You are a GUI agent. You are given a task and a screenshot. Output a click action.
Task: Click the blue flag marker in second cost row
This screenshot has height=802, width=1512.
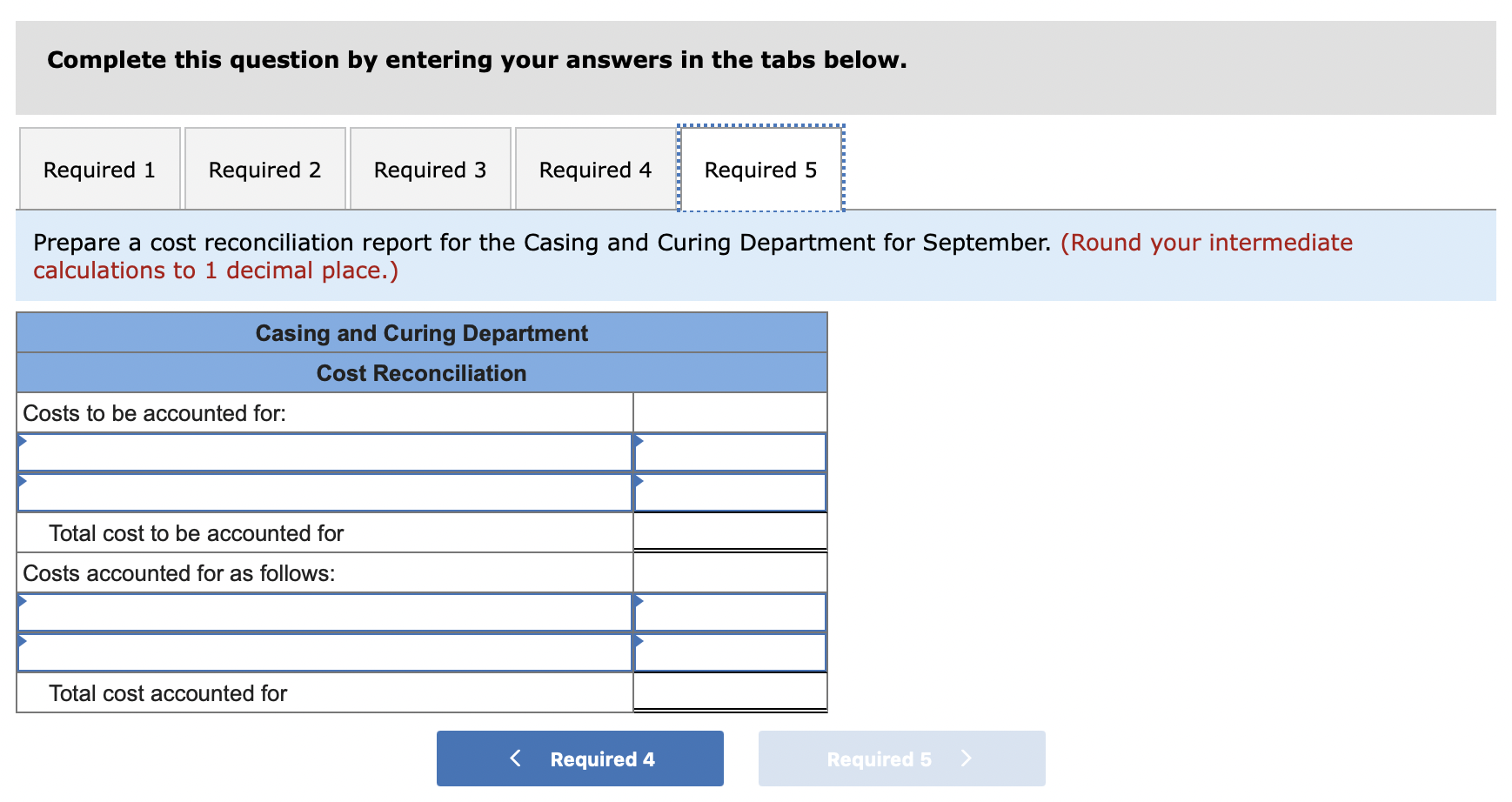tap(23, 480)
